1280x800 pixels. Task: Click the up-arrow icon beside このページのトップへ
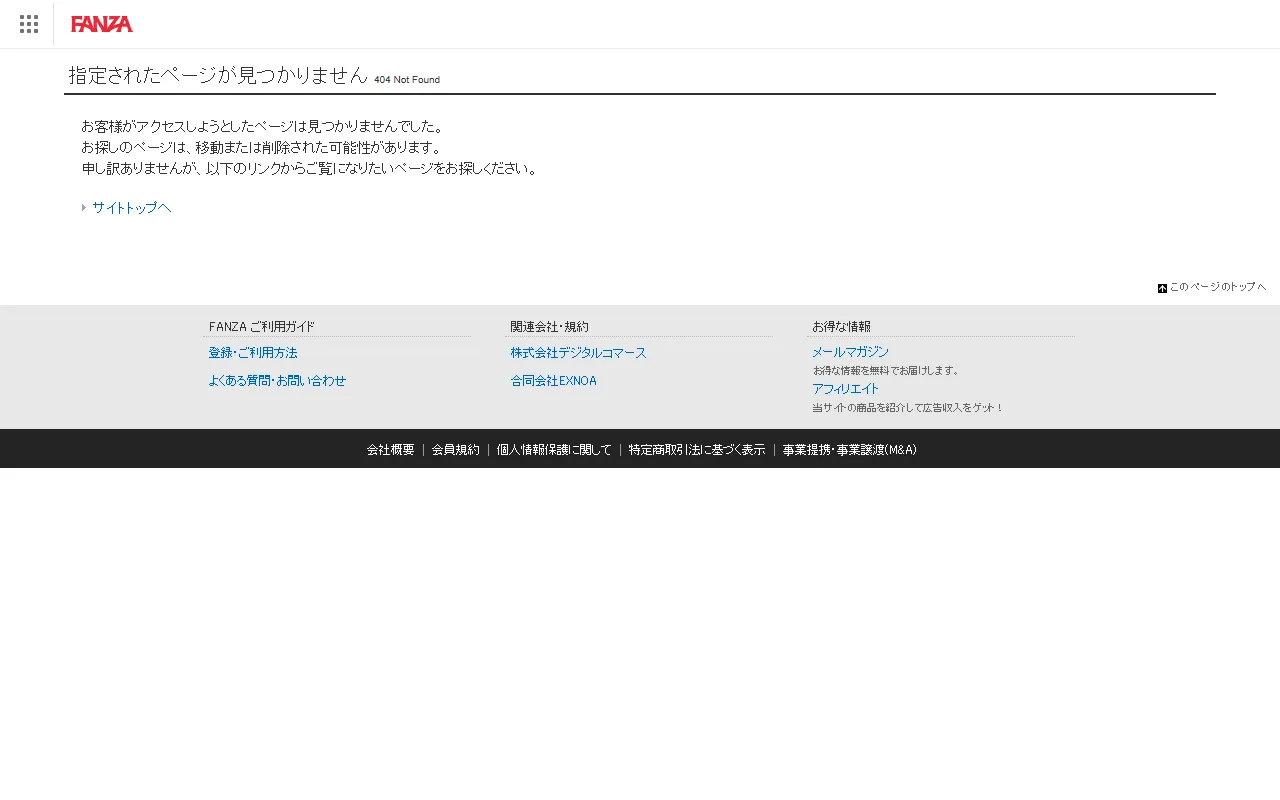1162,288
